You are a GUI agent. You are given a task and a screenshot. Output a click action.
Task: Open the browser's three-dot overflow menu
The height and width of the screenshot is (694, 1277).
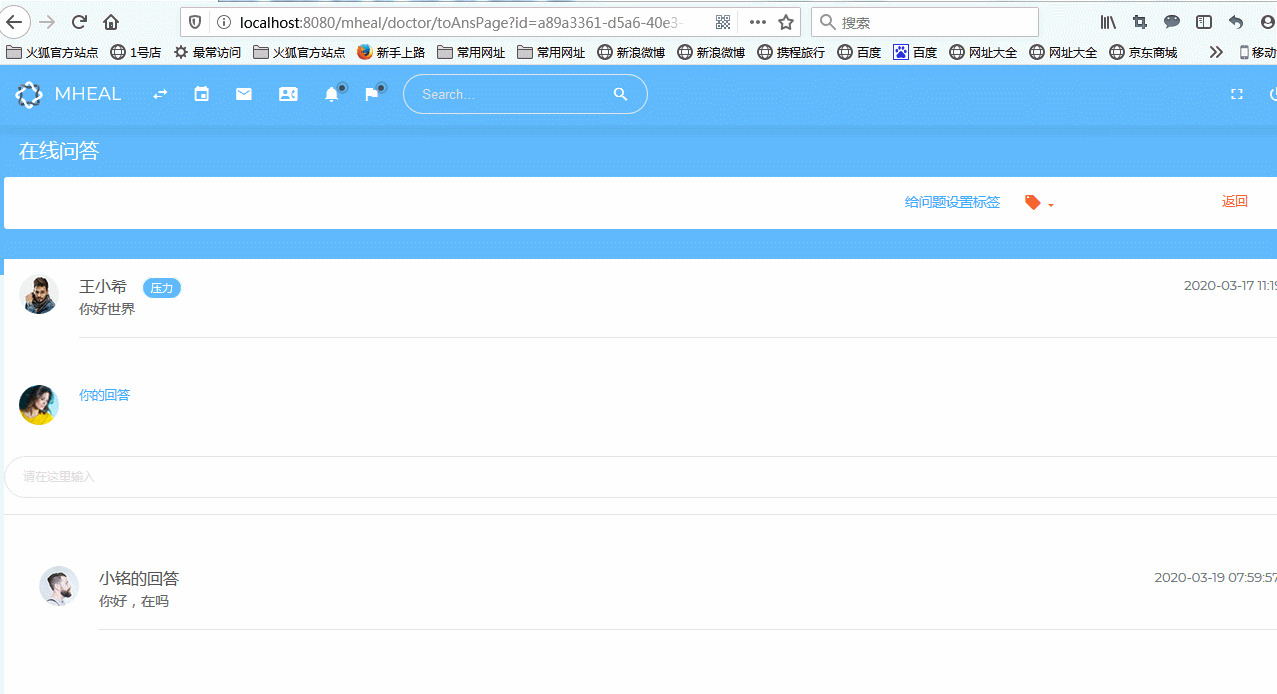coord(756,21)
